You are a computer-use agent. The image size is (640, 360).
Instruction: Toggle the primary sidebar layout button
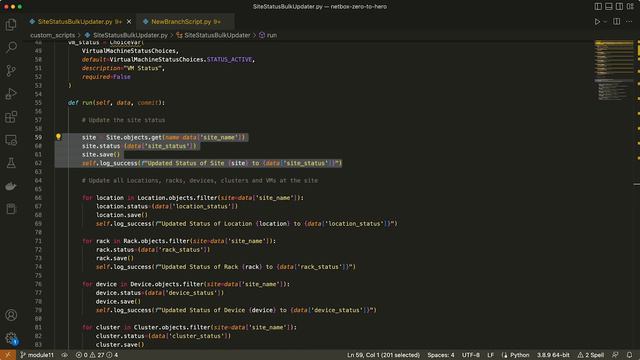point(598,7)
